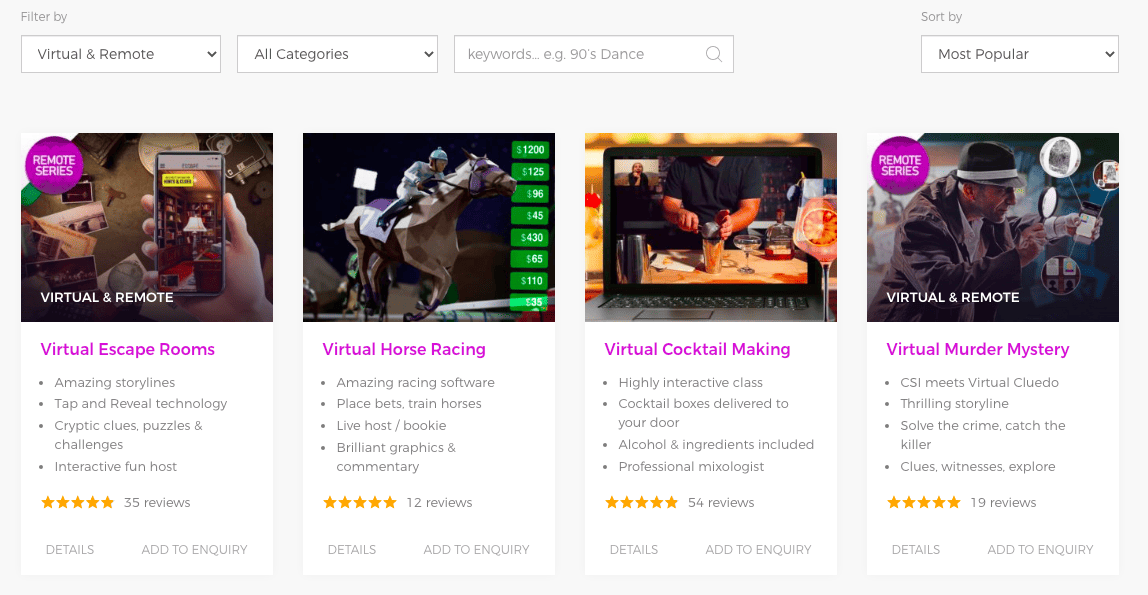Open the Virtual Escape Rooms title link

pos(128,350)
